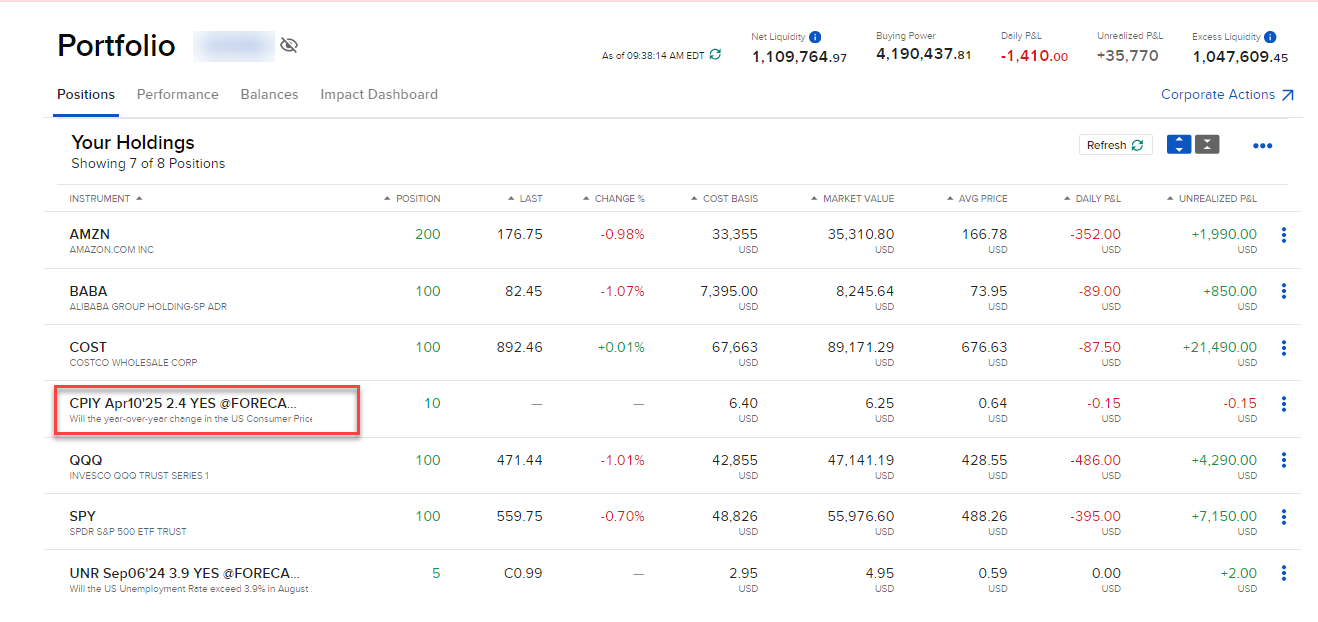Click SPY cost basis 48,826
Viewport: 1318px width, 622px height.
tap(734, 517)
